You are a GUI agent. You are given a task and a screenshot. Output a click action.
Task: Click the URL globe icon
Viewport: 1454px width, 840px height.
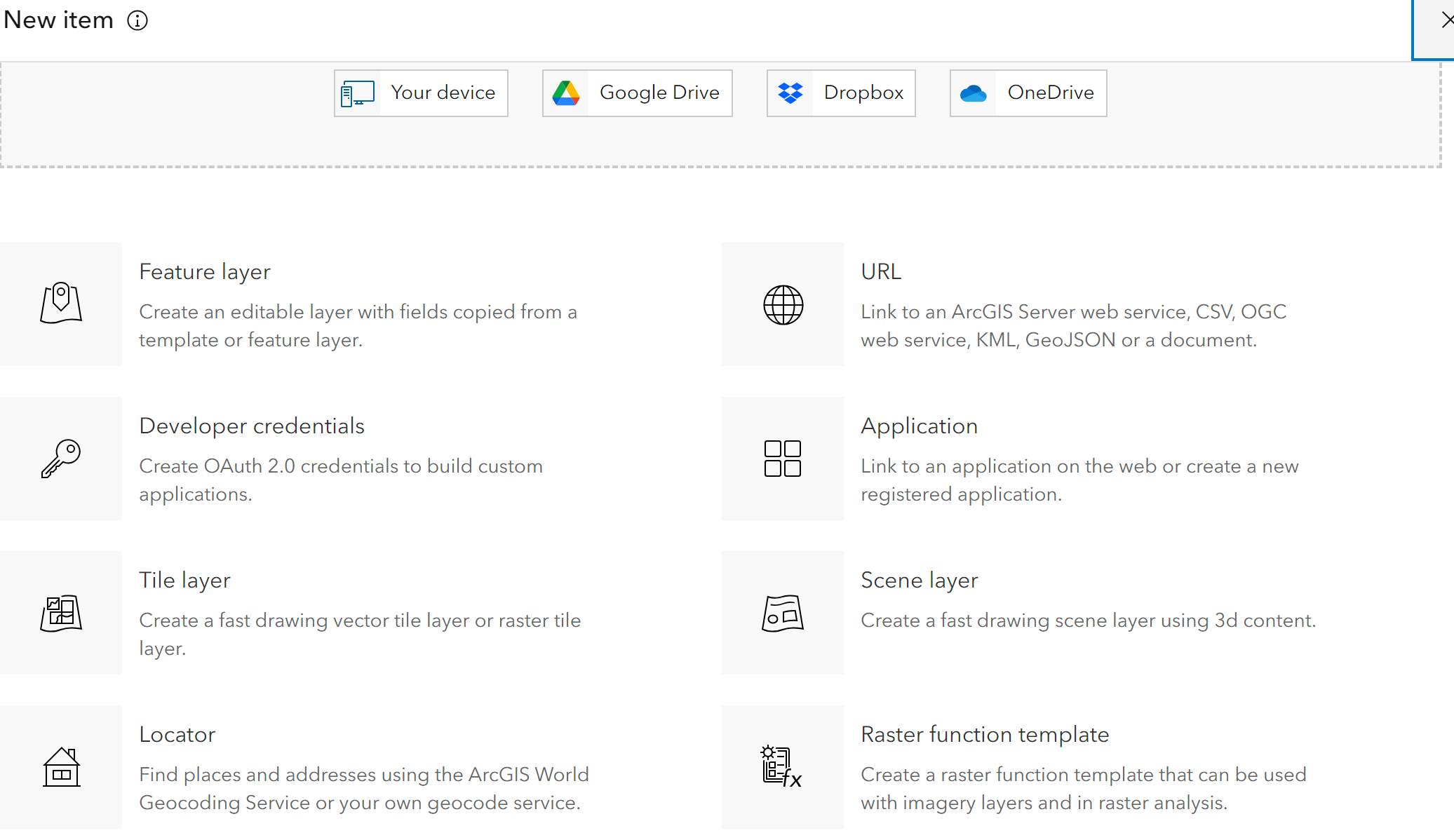783,305
